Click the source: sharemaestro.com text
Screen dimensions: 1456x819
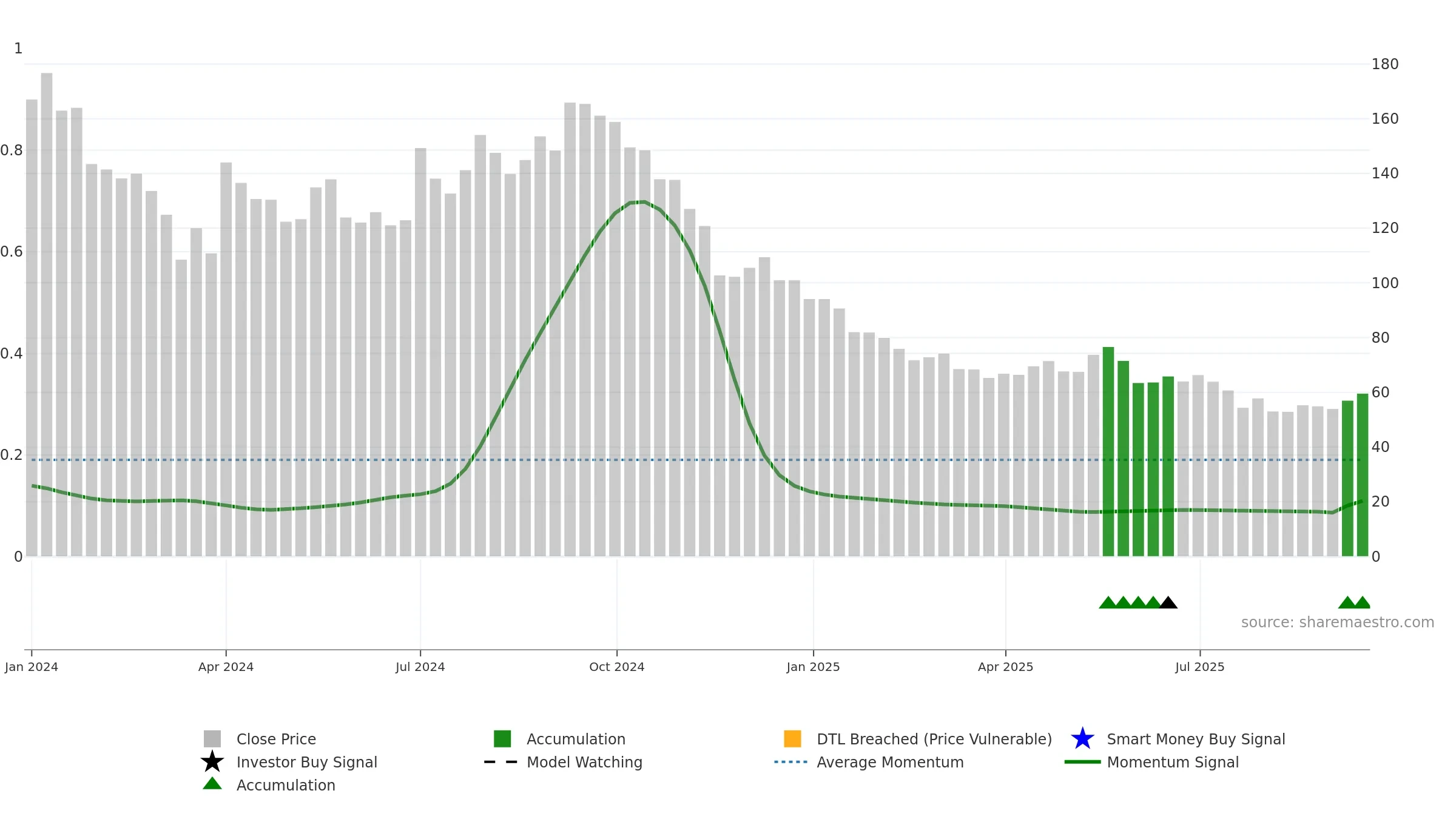coord(1338,622)
